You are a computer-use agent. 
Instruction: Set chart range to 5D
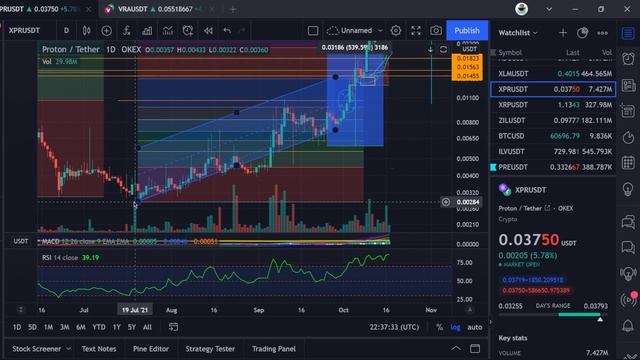tap(32, 327)
